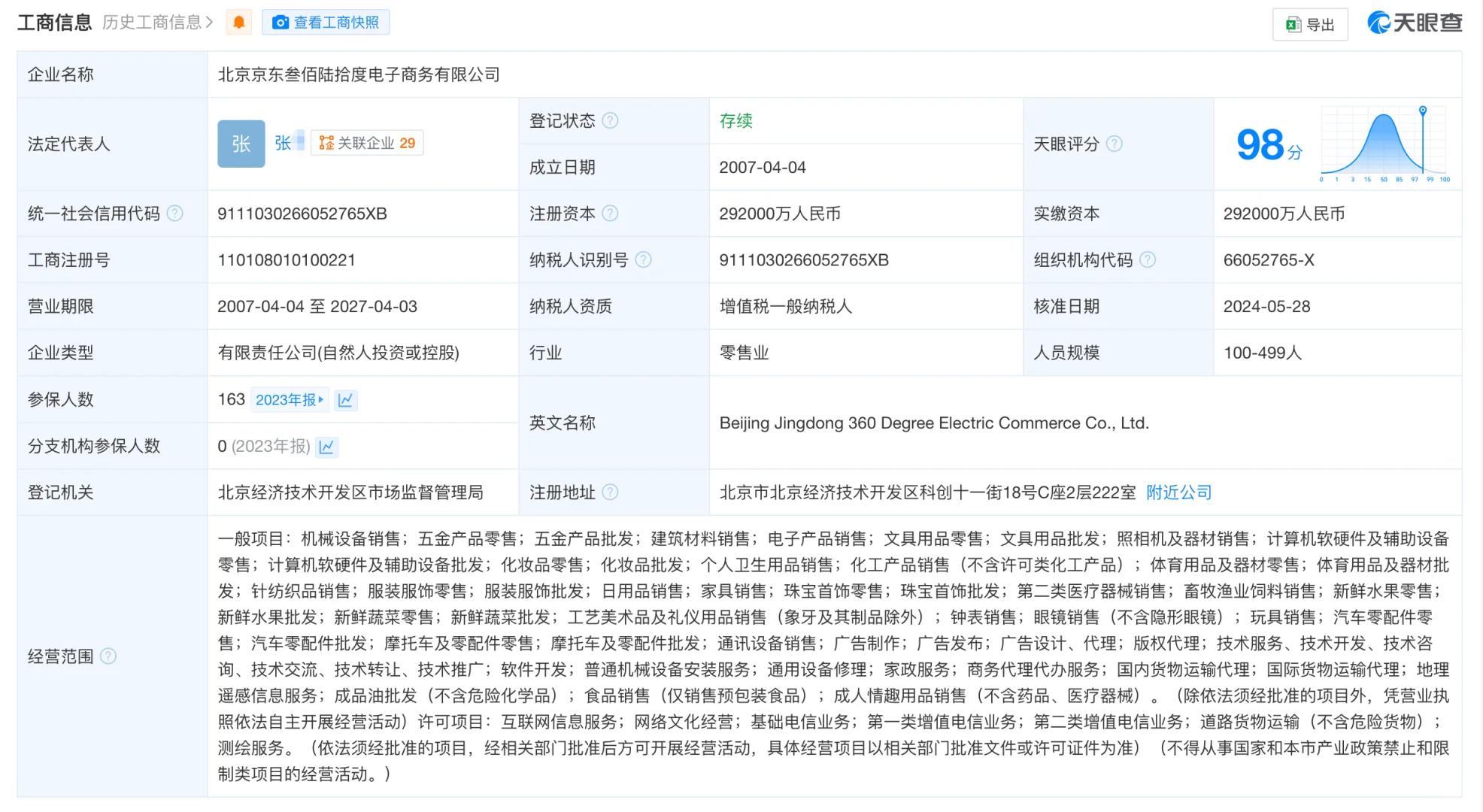Screen dimensions: 1483x812
Task: Click the 零售业 industry value
Action: click(x=744, y=353)
